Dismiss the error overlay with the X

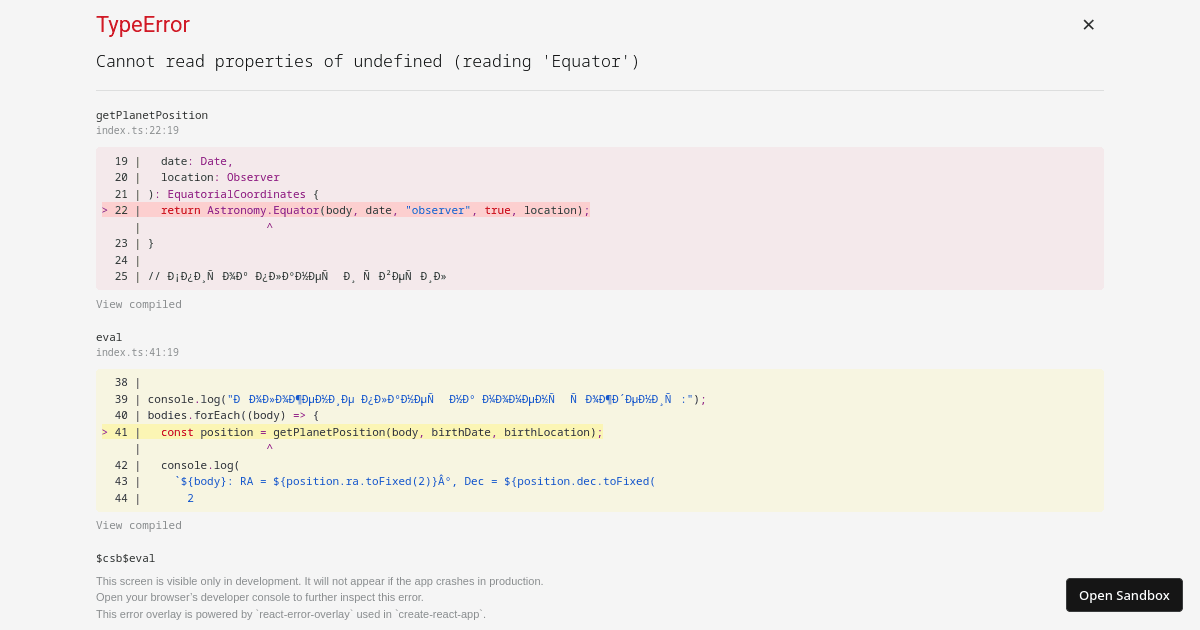pos(1088,24)
